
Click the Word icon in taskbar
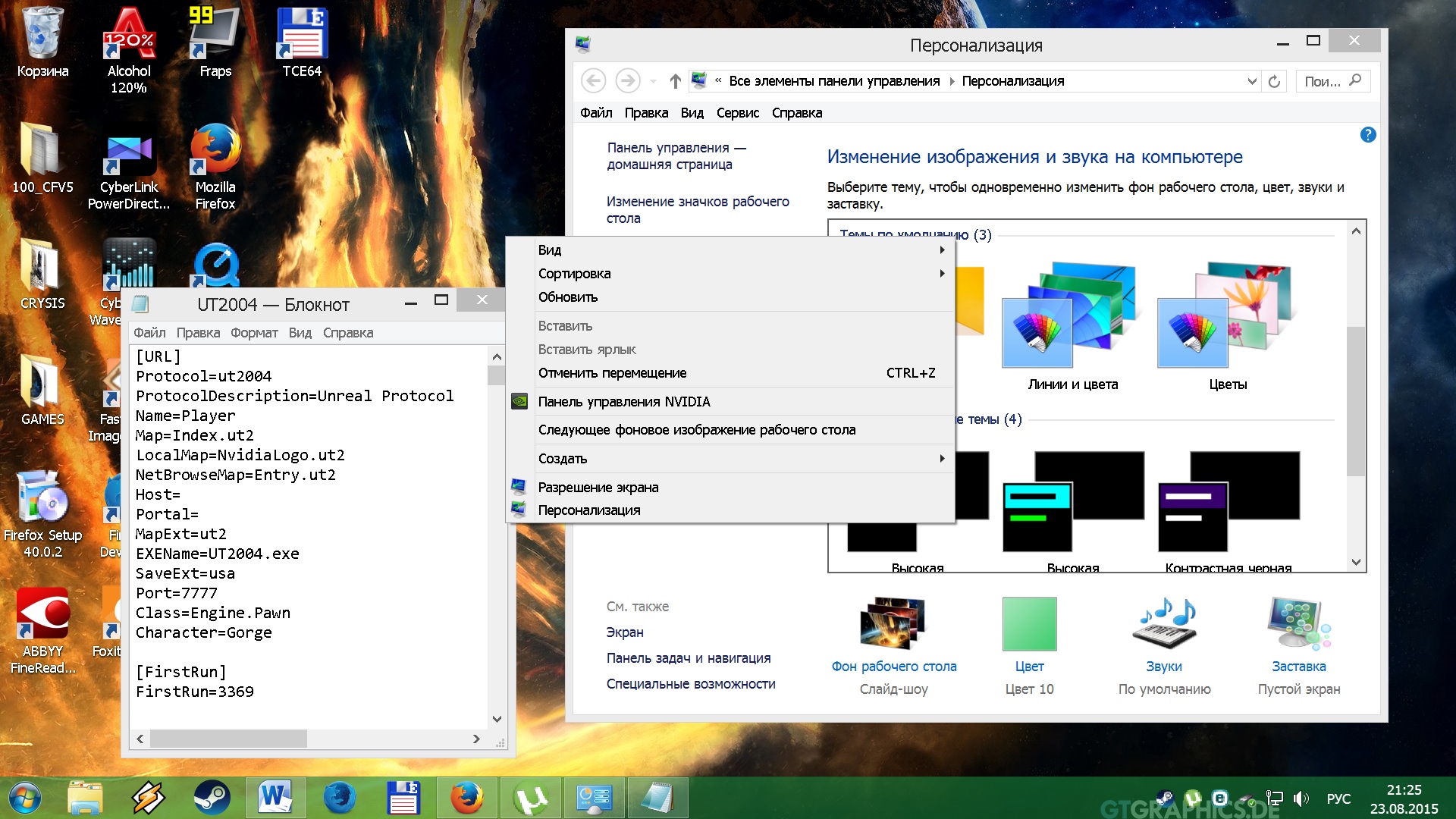pos(275,798)
